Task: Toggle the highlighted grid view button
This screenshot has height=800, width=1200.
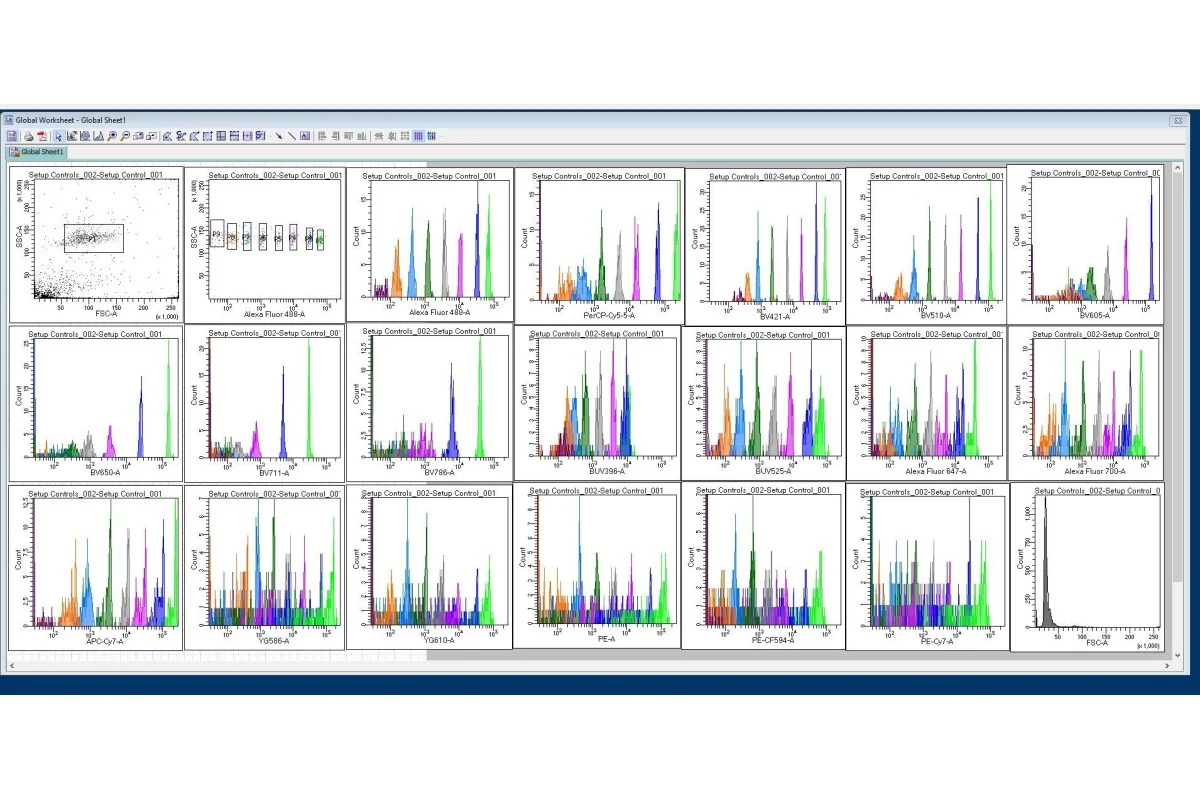Action: tap(418, 136)
